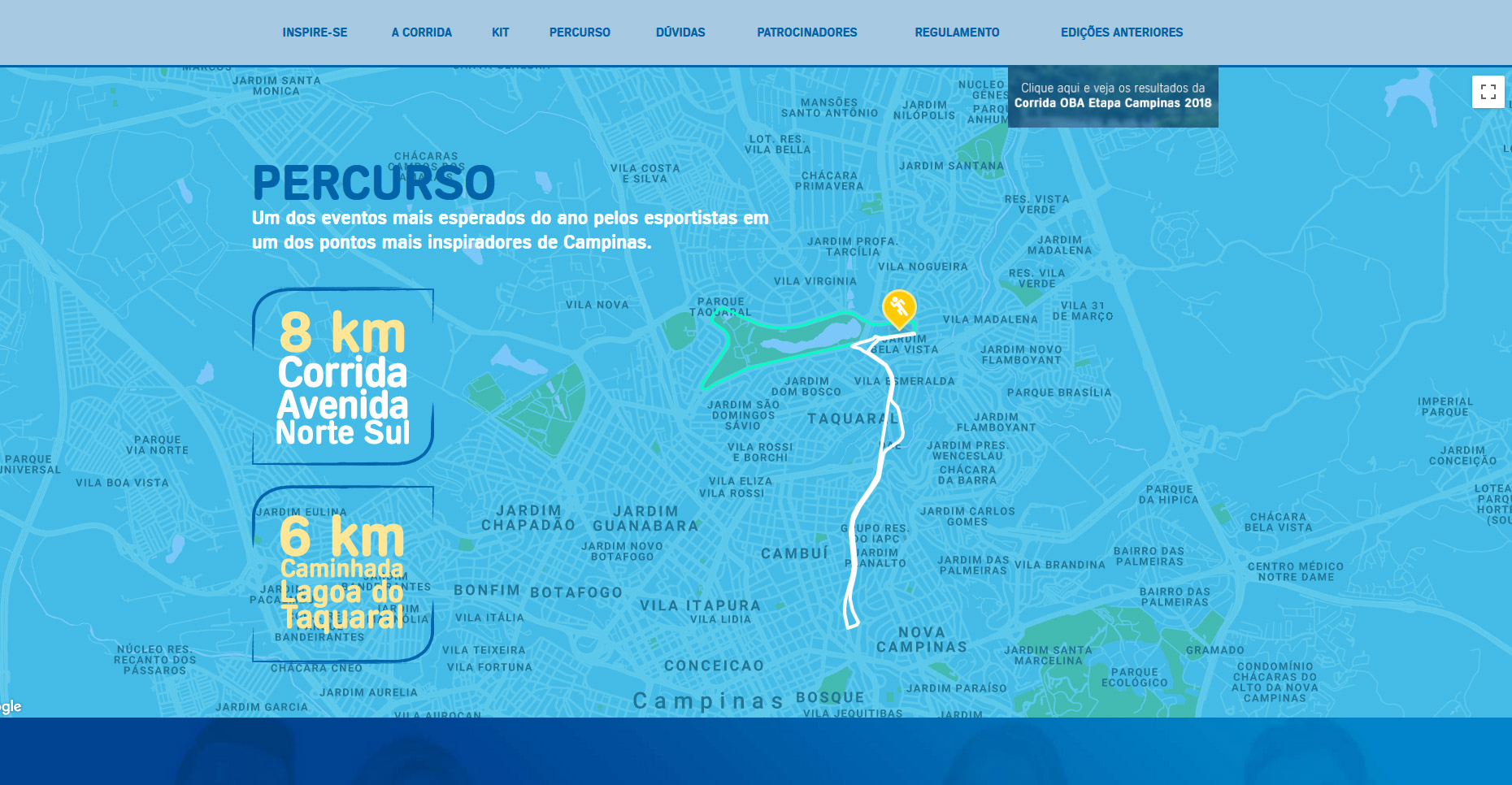This screenshot has width=1512, height=785.
Task: Click JARDIM SANTANA label on map
Action: (951, 166)
